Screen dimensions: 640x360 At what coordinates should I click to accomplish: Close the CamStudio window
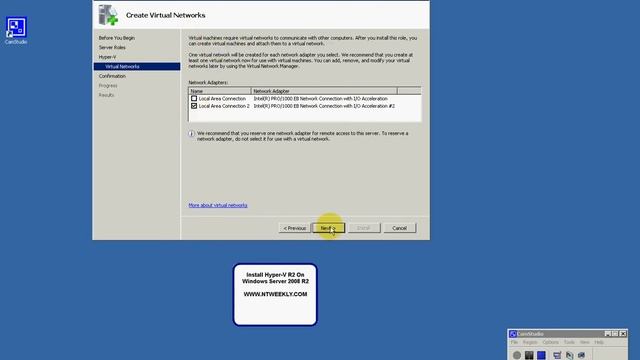click(623, 334)
